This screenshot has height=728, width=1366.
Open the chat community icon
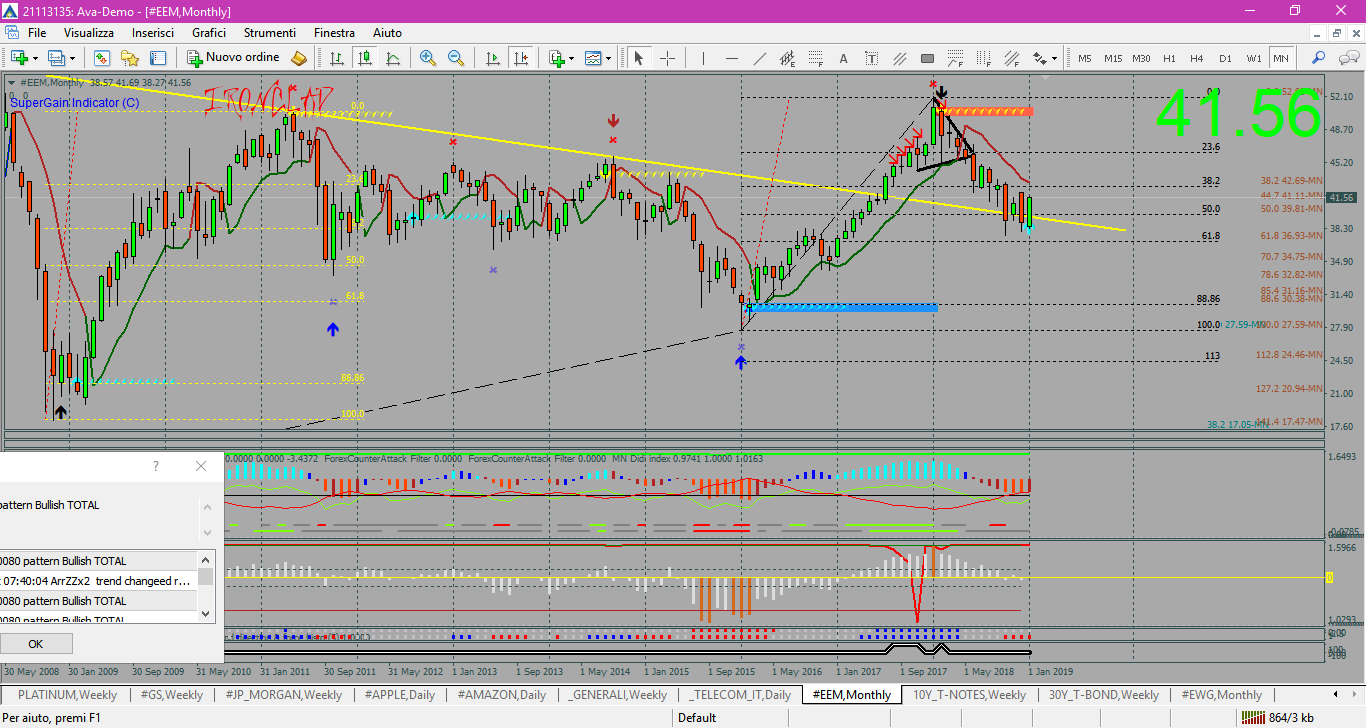pyautogui.click(x=1348, y=58)
